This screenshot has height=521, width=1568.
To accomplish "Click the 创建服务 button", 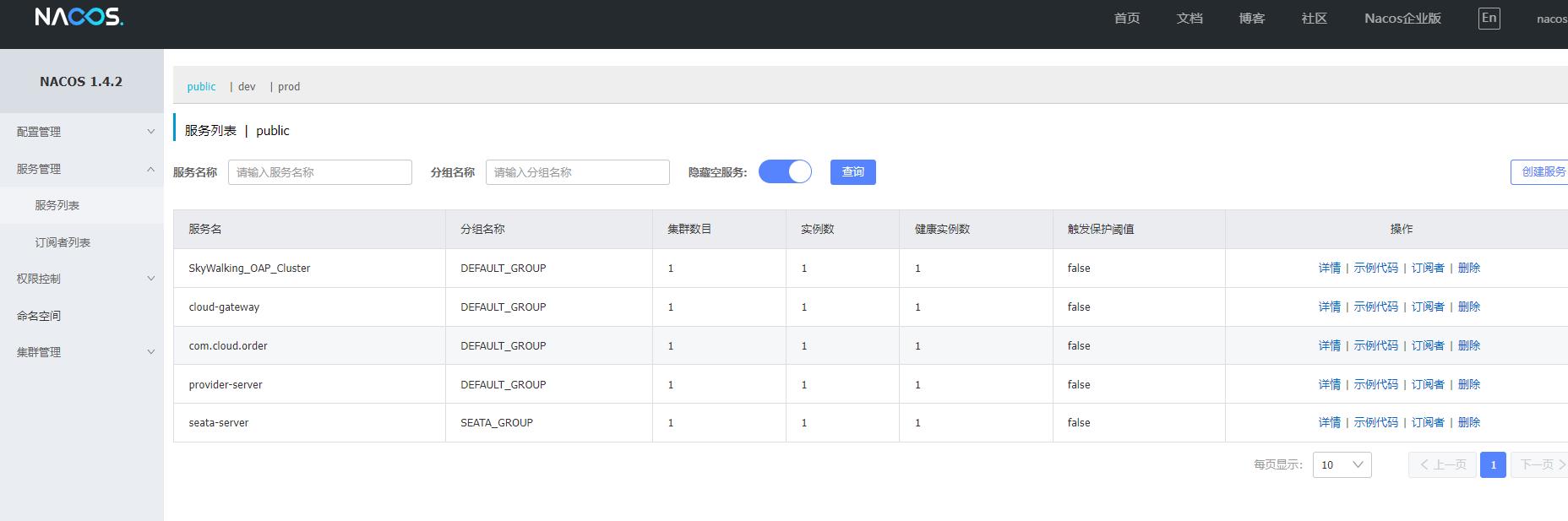I will (x=1541, y=171).
